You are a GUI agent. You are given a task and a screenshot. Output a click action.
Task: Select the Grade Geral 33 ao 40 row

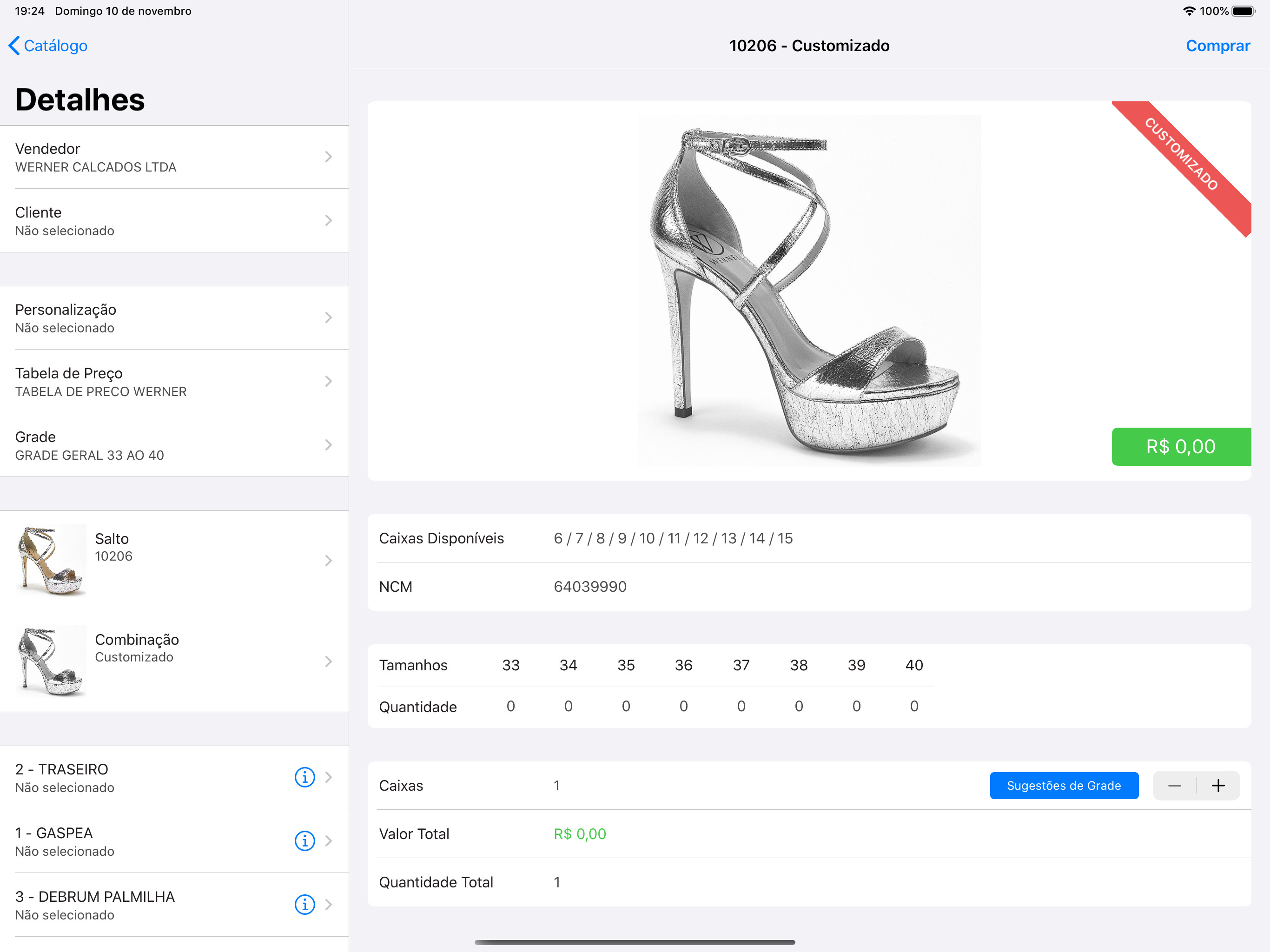pos(174,445)
